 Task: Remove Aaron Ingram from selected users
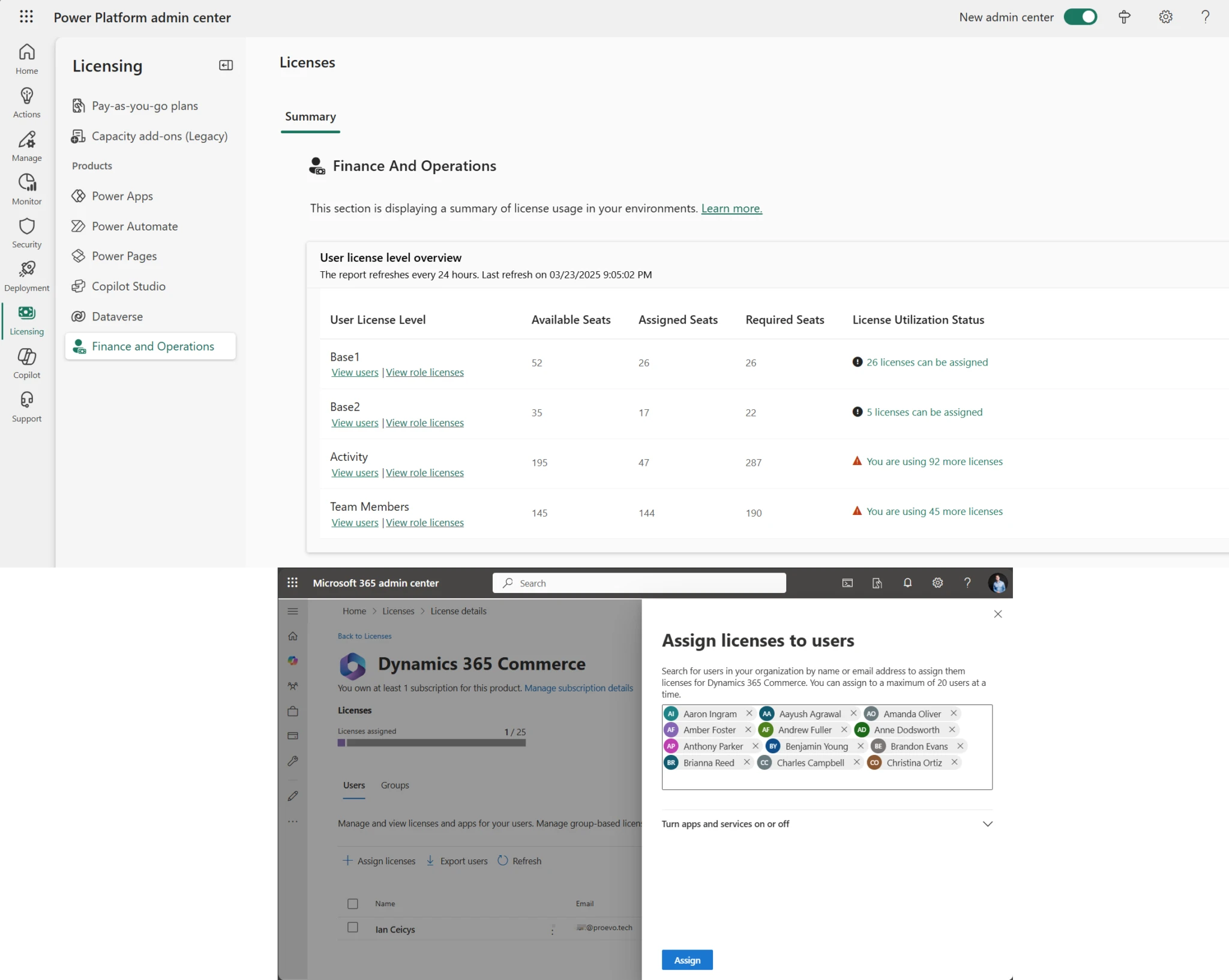[x=749, y=713]
